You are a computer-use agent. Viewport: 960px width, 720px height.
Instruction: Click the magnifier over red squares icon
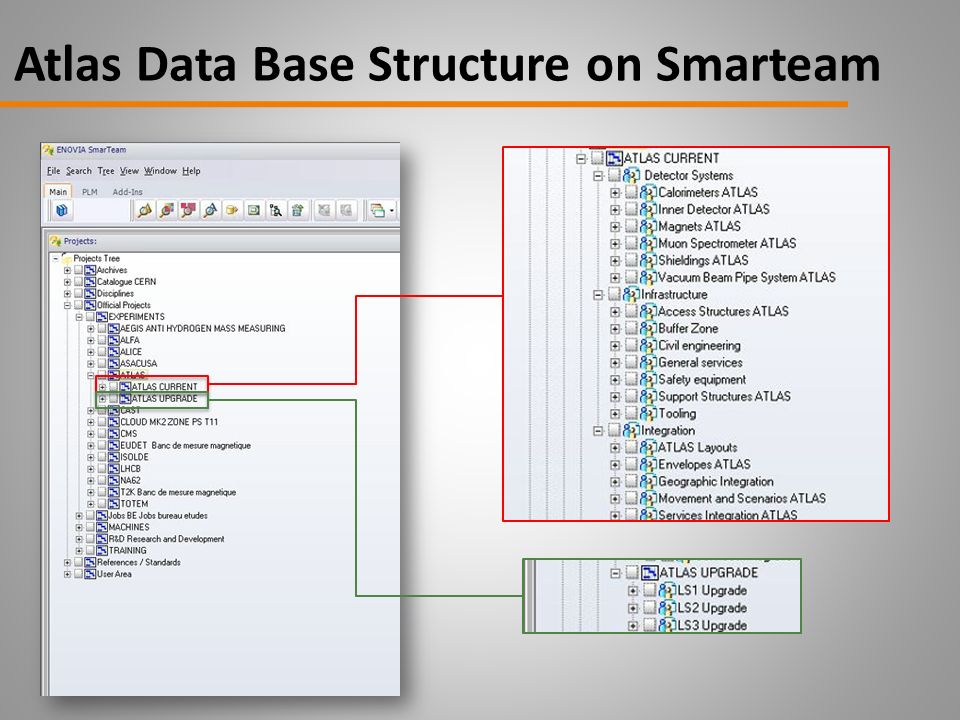coord(188,211)
